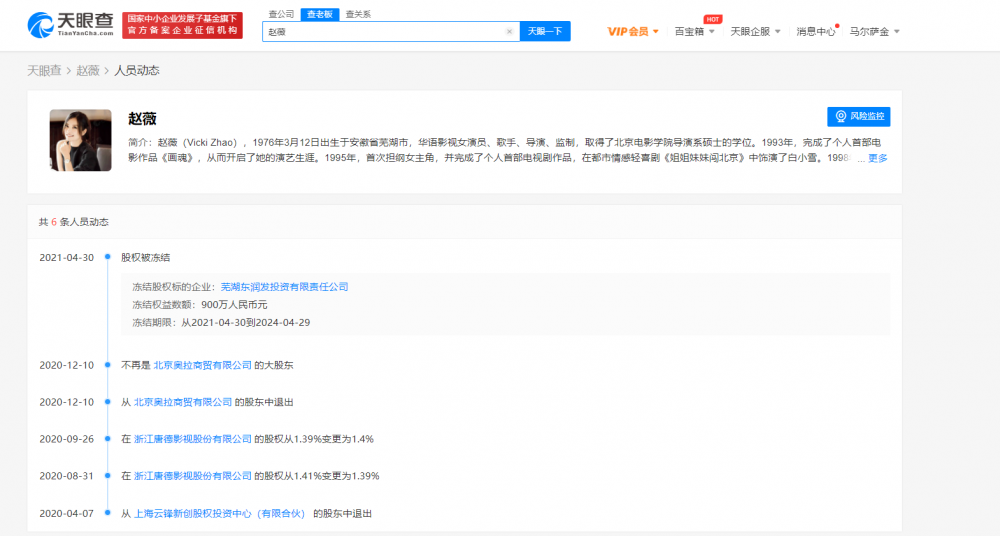Click the 股权被冻结 event title
The width and height of the screenshot is (1000, 536).
point(145,258)
